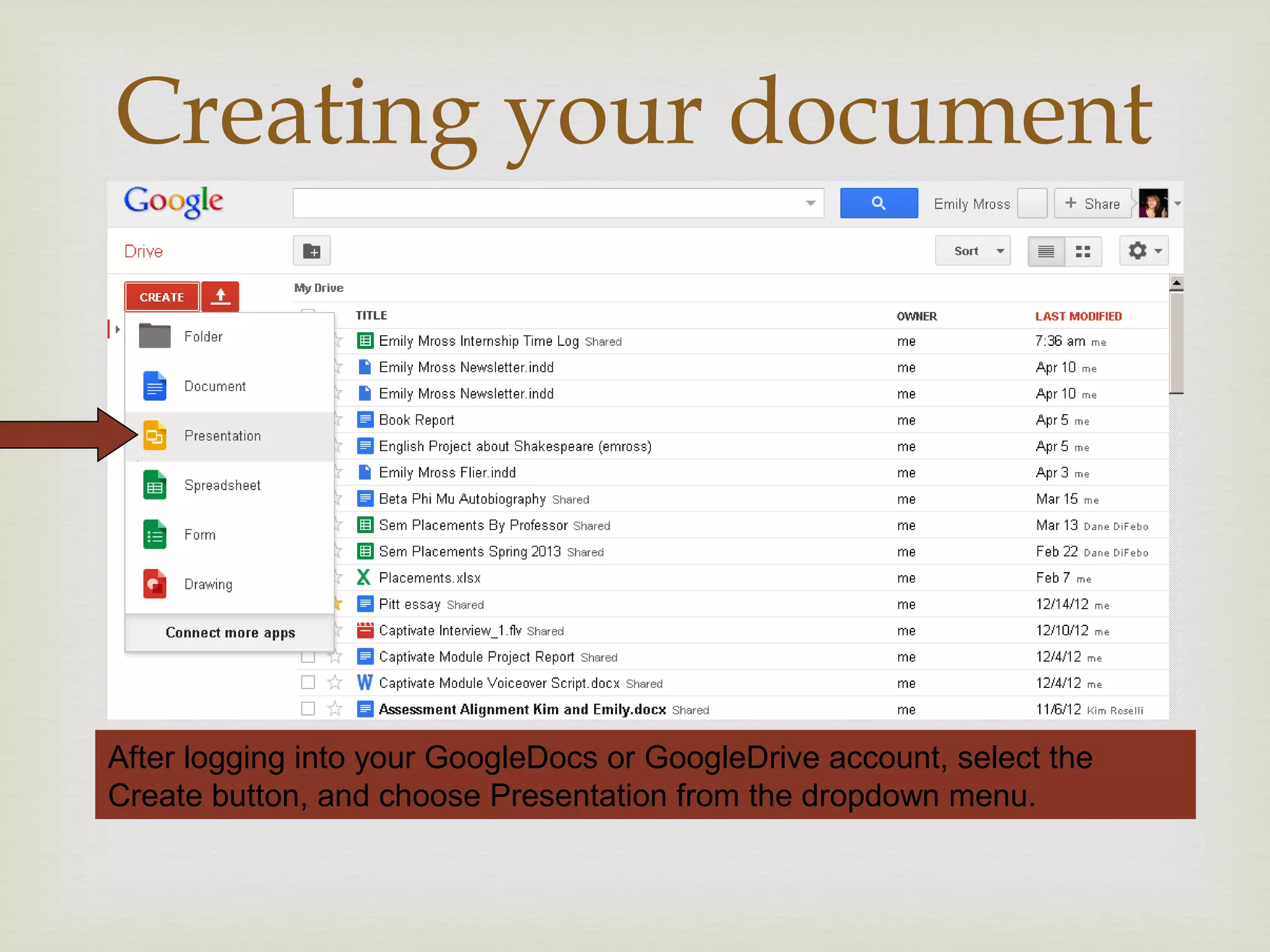1270x952 pixels.
Task: Open Emily Mross Internship Time Log
Action: 479,341
